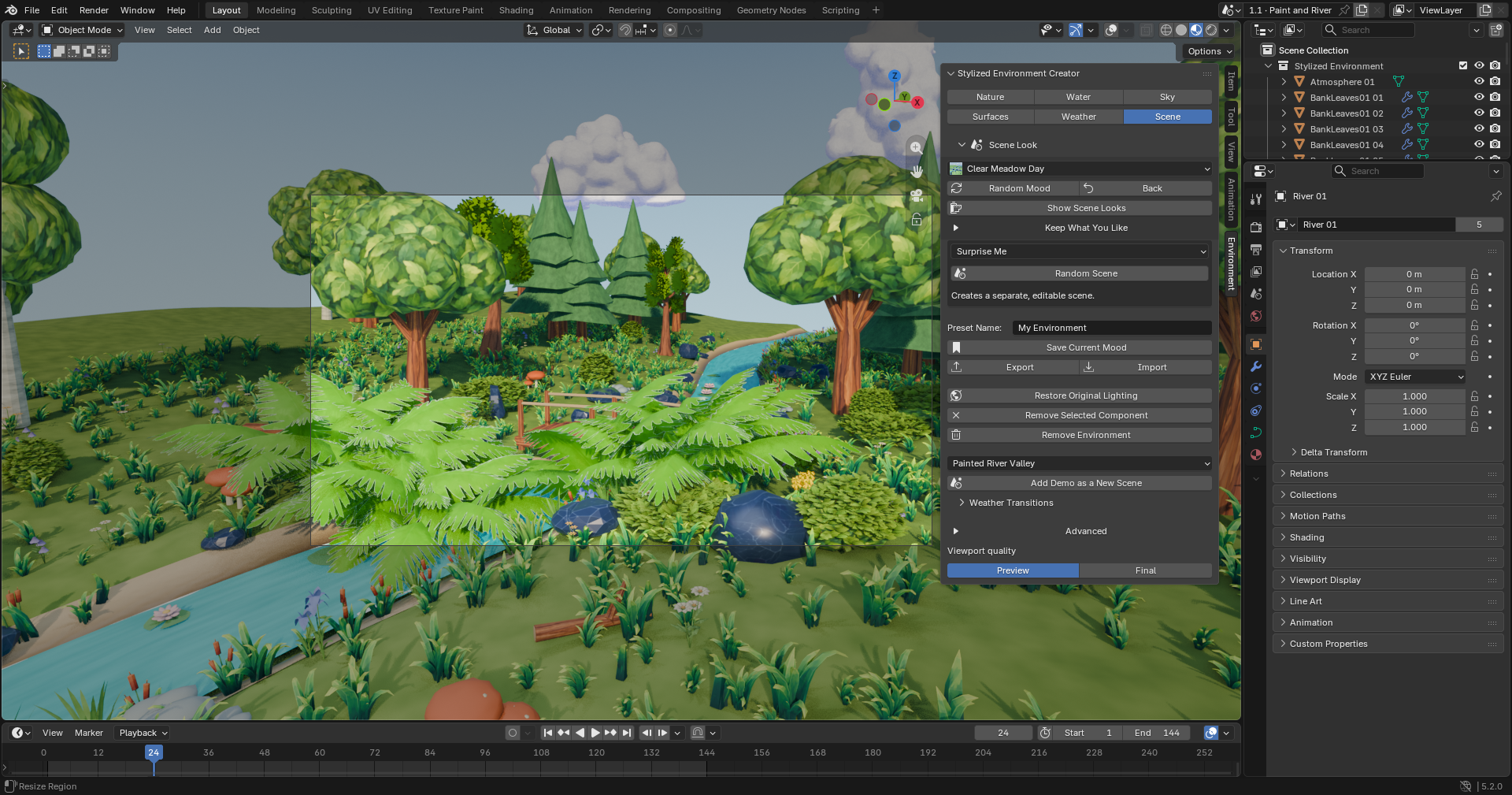Open the World properties tab icon
Image resolution: width=1512 pixels, height=795 pixels.
pos(1256,316)
